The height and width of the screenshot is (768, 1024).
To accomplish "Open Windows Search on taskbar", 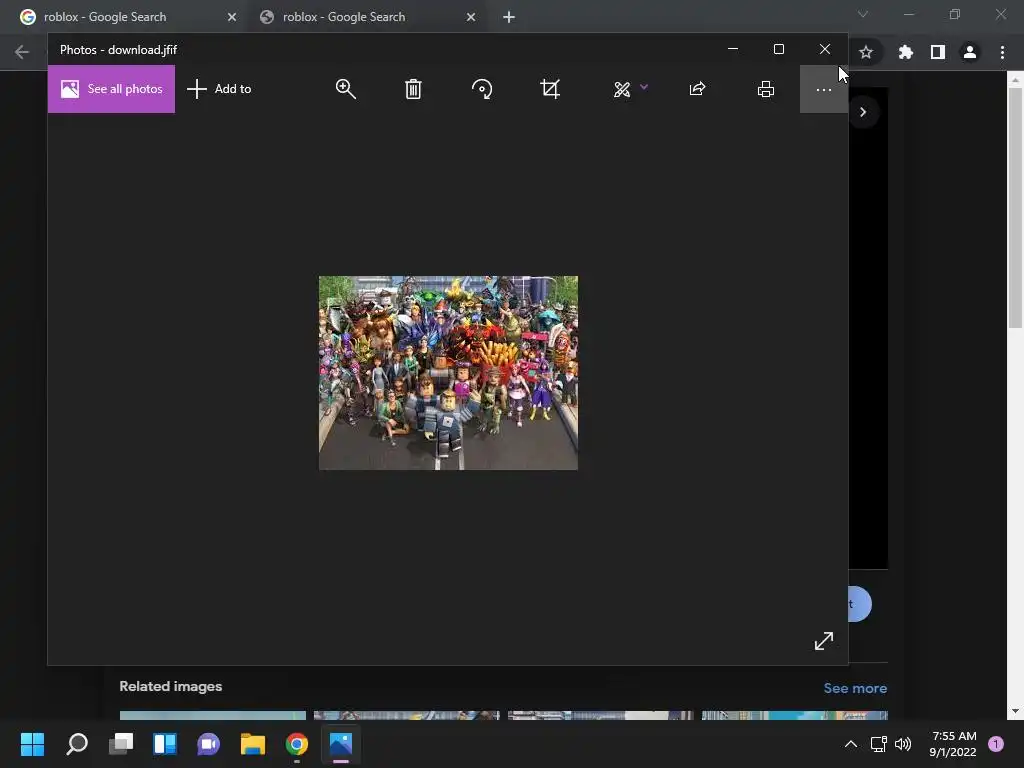I will point(77,744).
